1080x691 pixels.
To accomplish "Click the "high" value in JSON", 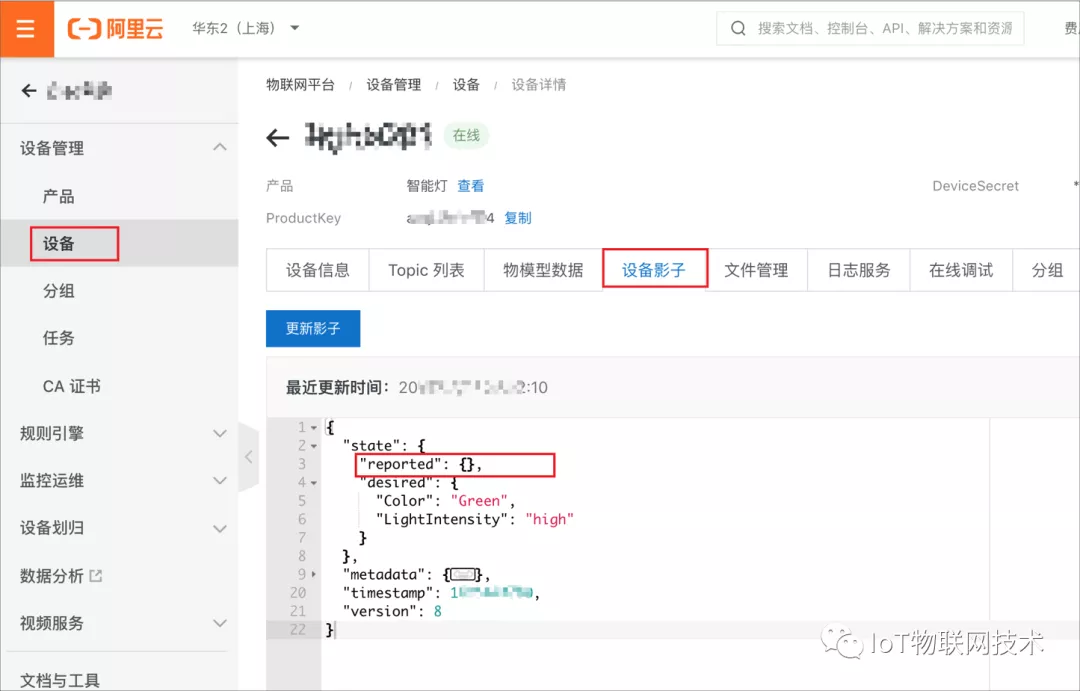I will [550, 519].
